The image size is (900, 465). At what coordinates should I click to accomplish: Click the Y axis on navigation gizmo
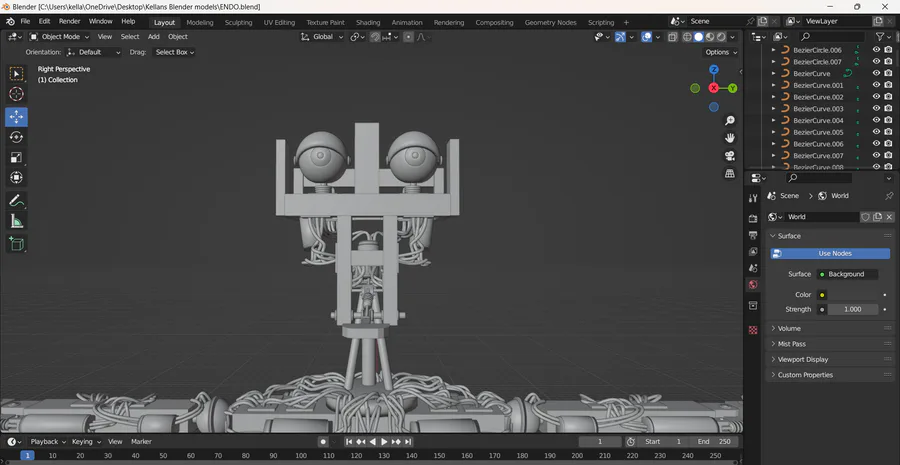(733, 88)
